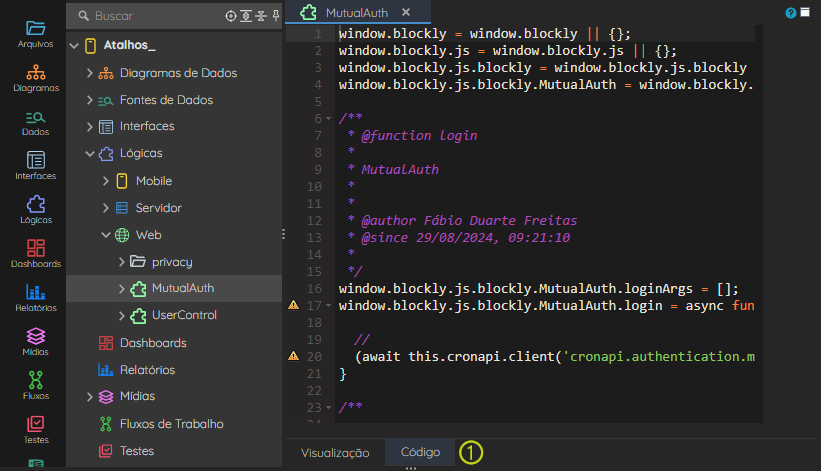This screenshot has height=471, width=821.
Task: Click warning icon on line 17
Action: coord(294,305)
